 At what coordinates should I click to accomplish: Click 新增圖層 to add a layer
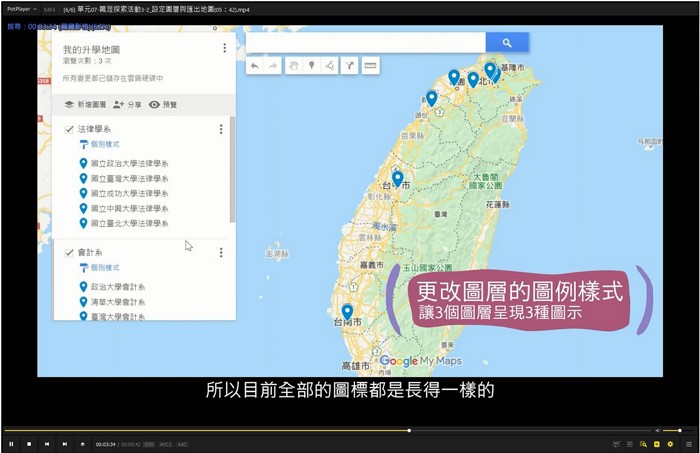point(85,104)
